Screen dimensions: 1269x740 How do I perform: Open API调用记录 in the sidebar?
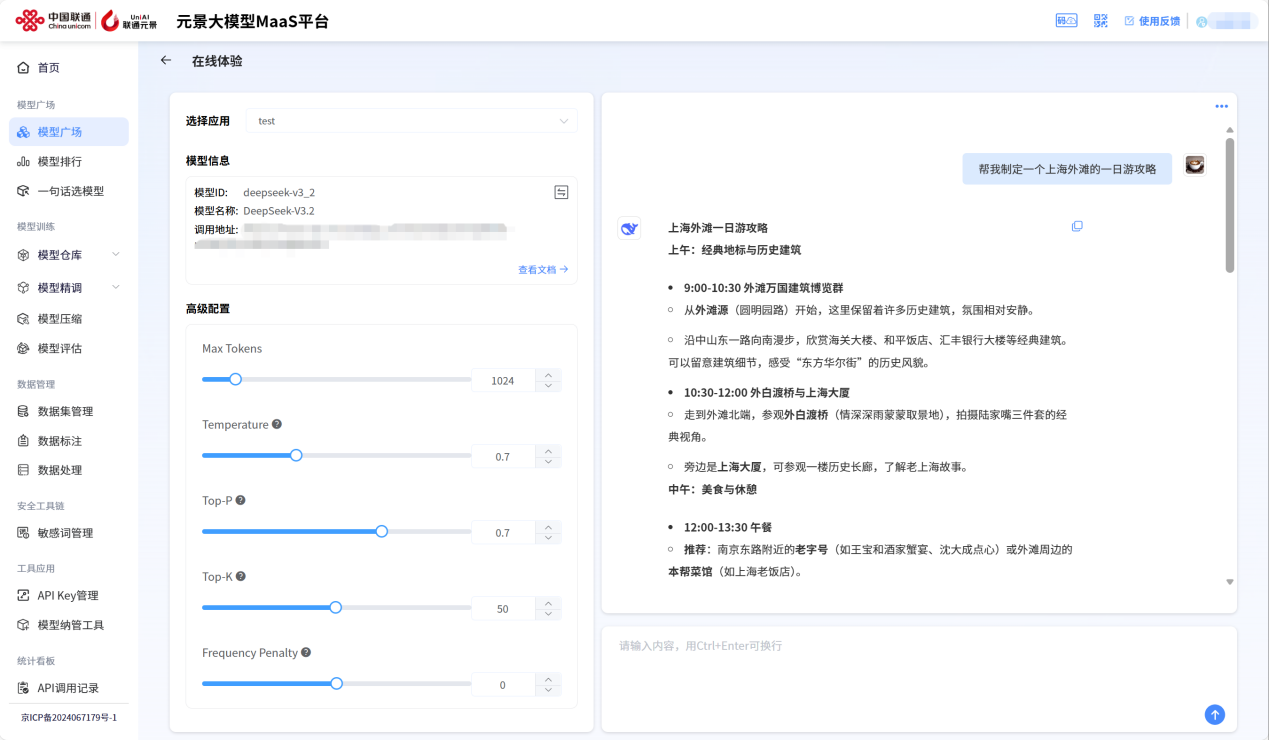click(x=69, y=687)
